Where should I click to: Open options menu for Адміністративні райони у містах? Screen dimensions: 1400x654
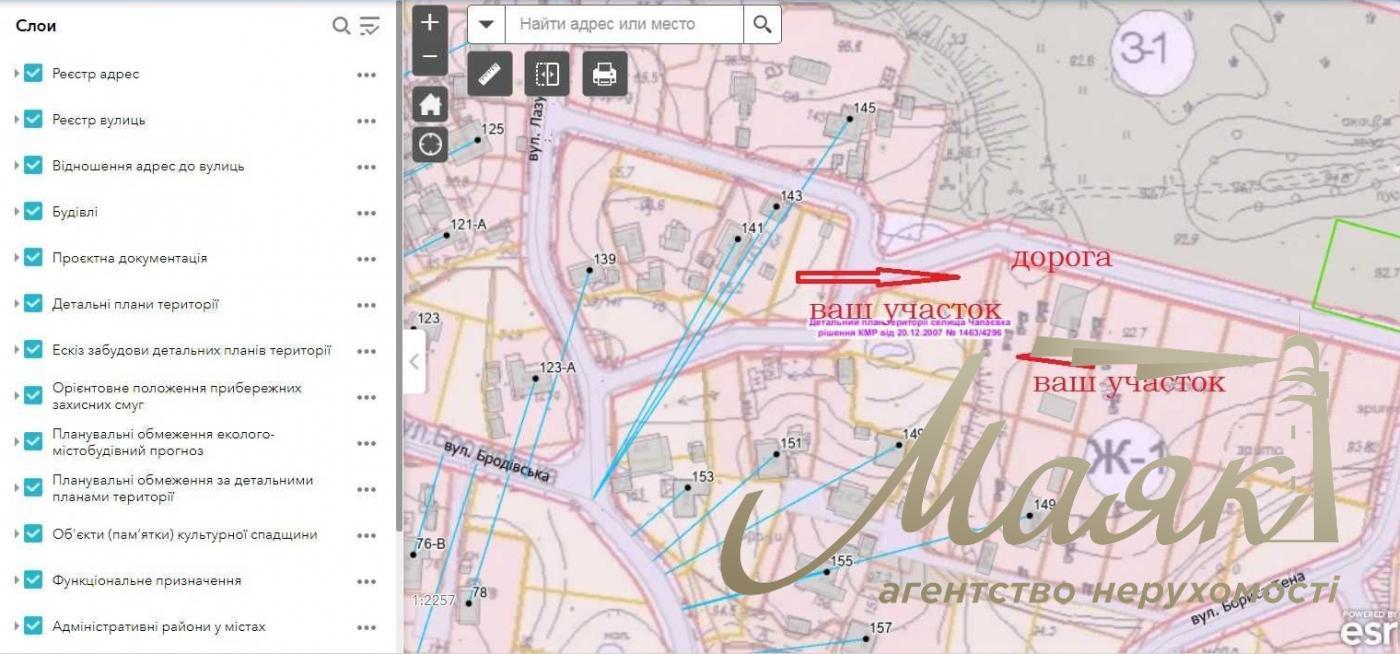click(366, 627)
